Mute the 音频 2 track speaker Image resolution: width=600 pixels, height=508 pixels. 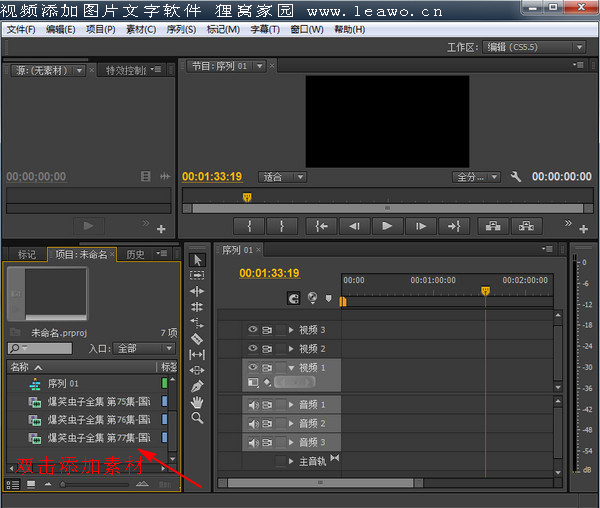coord(253,424)
